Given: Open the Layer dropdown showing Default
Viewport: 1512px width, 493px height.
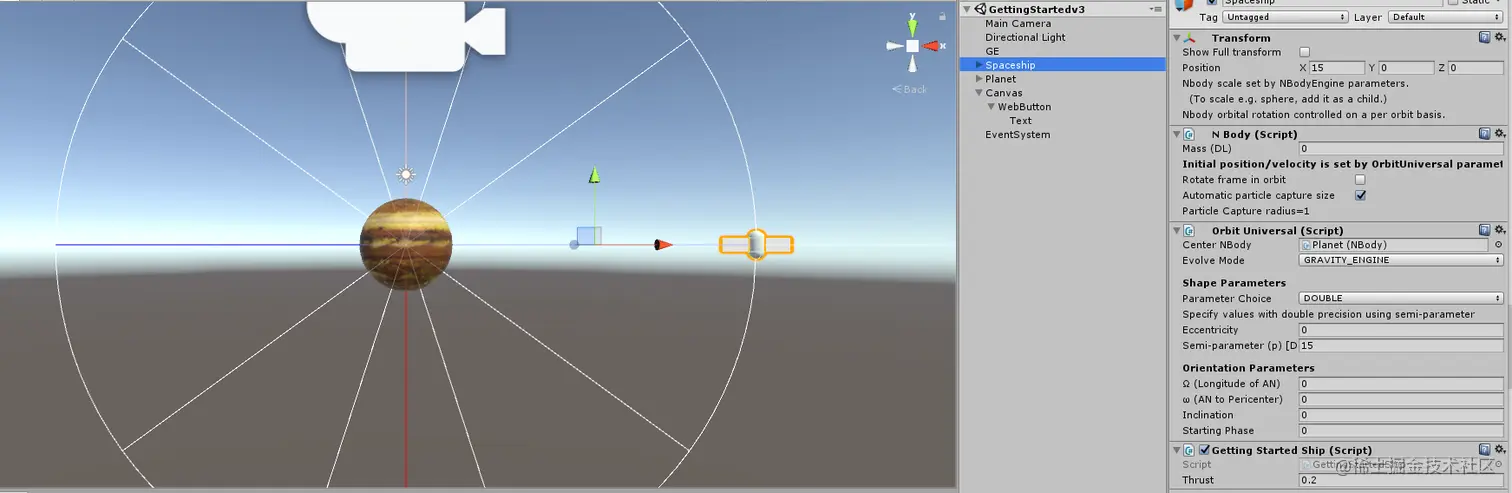Looking at the screenshot, I should coord(1444,17).
